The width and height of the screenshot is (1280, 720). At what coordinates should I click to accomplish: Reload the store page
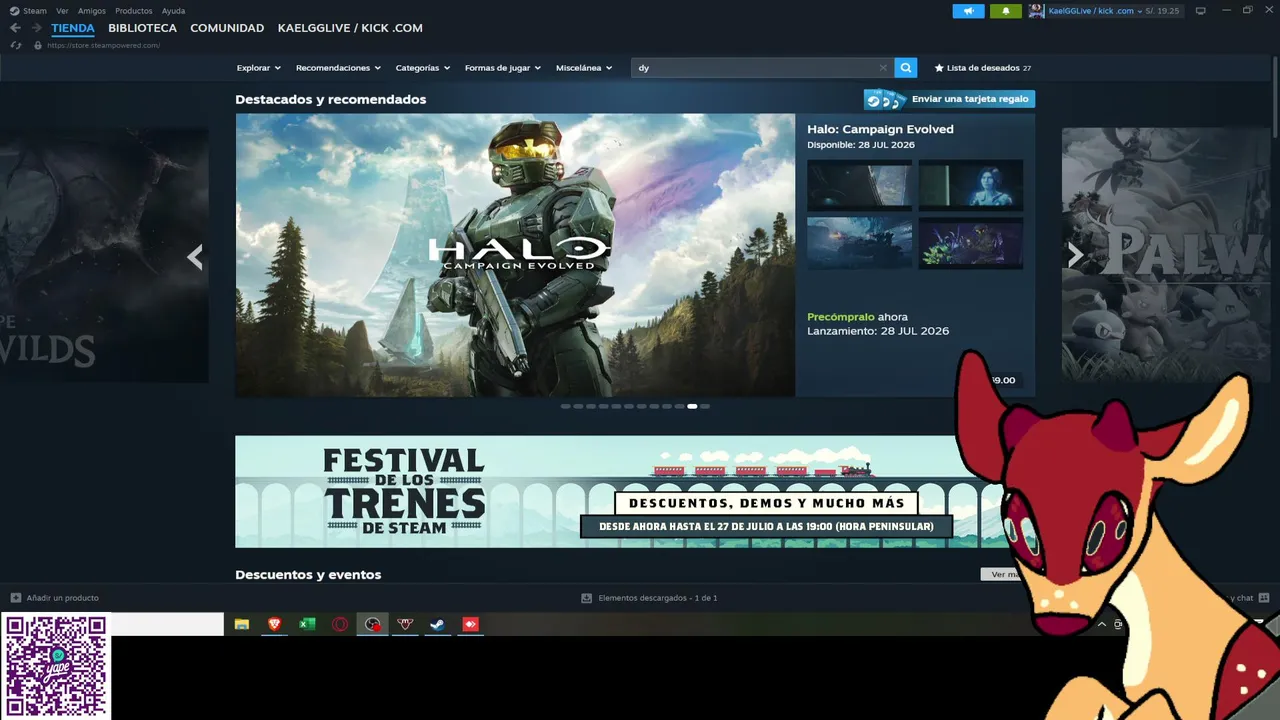(15, 45)
